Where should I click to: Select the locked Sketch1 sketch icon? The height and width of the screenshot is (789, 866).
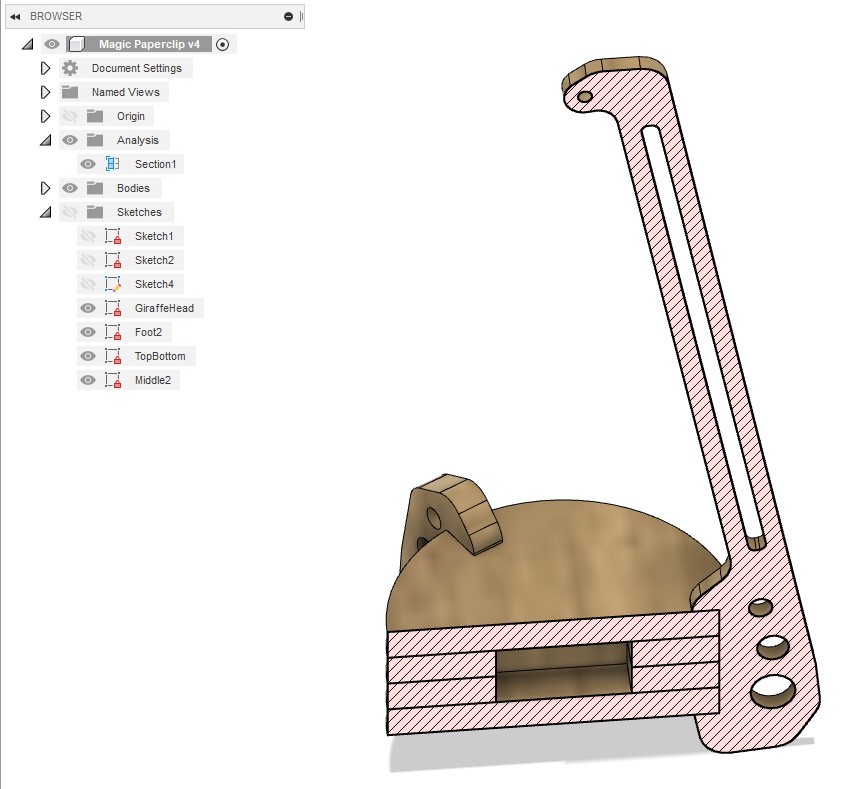(x=113, y=235)
